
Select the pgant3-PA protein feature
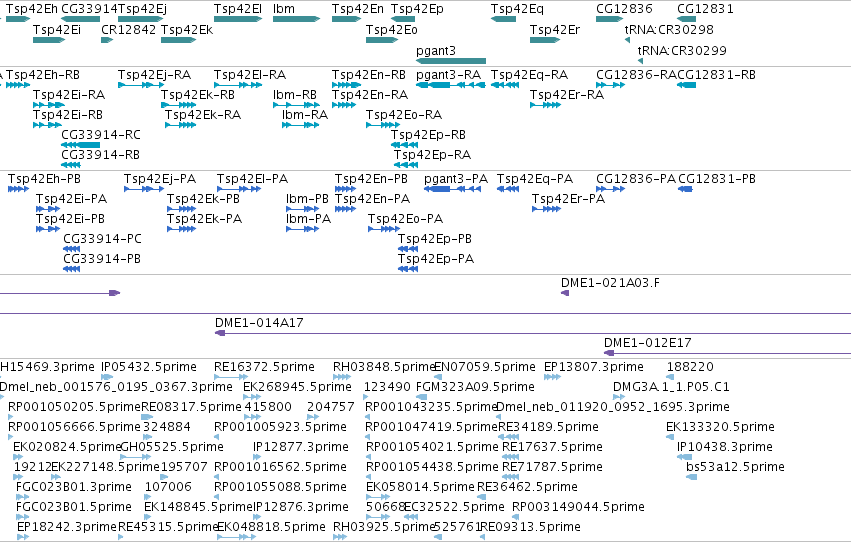[x=452, y=189]
